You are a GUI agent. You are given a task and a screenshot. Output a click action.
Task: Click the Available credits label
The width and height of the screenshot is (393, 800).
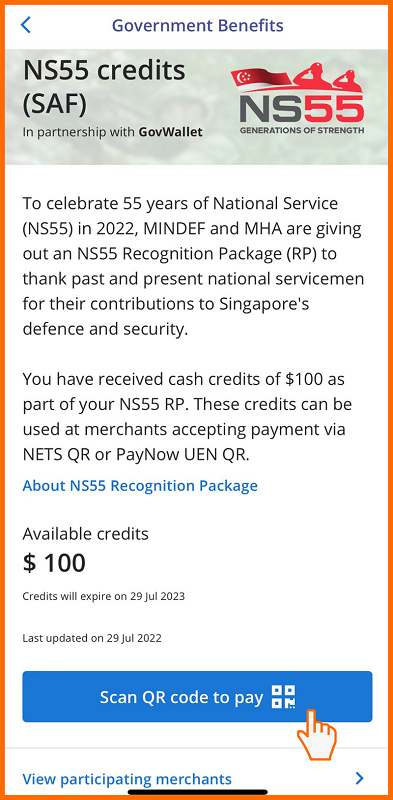(x=86, y=534)
